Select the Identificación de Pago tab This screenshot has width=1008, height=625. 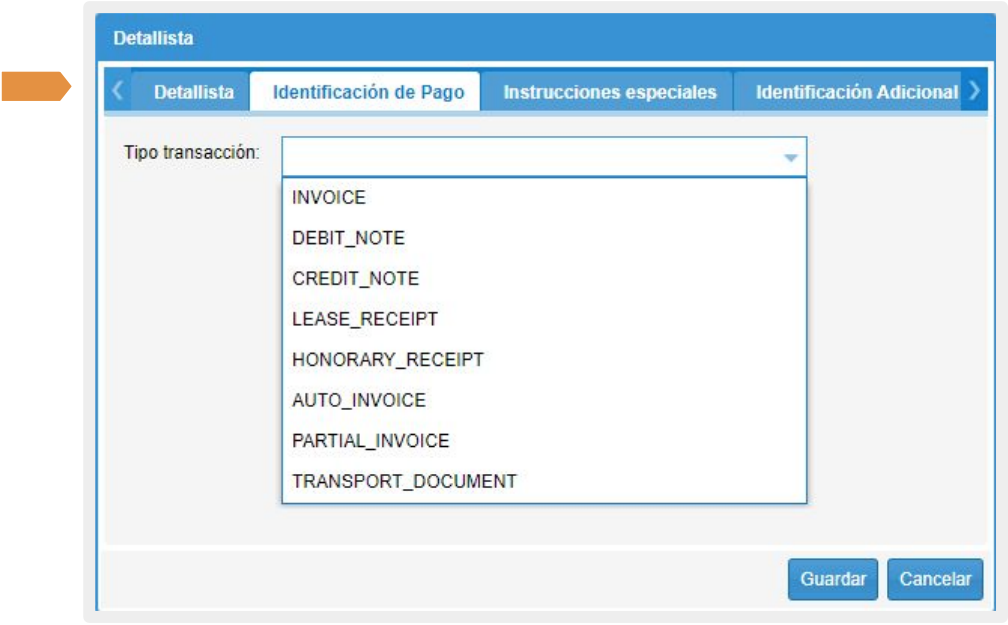click(368, 92)
